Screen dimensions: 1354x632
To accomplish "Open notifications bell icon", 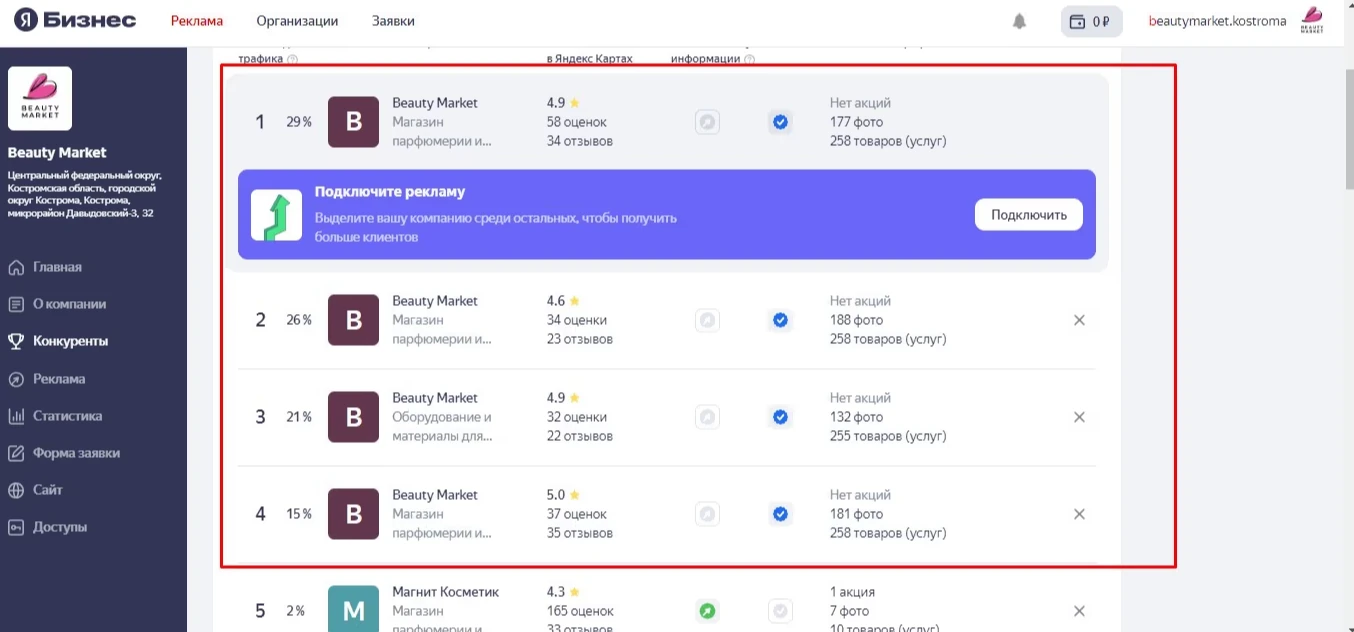I will click(1019, 21).
